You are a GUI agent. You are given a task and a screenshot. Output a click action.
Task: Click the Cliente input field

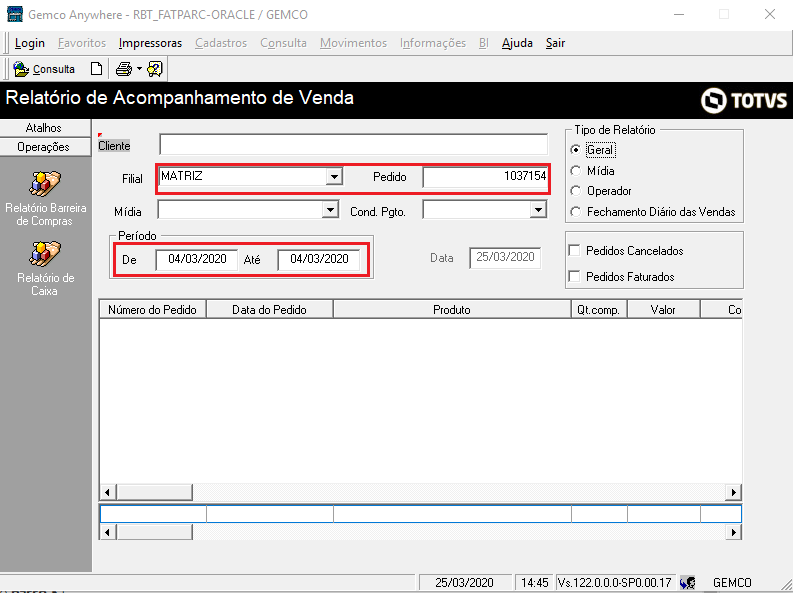coord(354,145)
